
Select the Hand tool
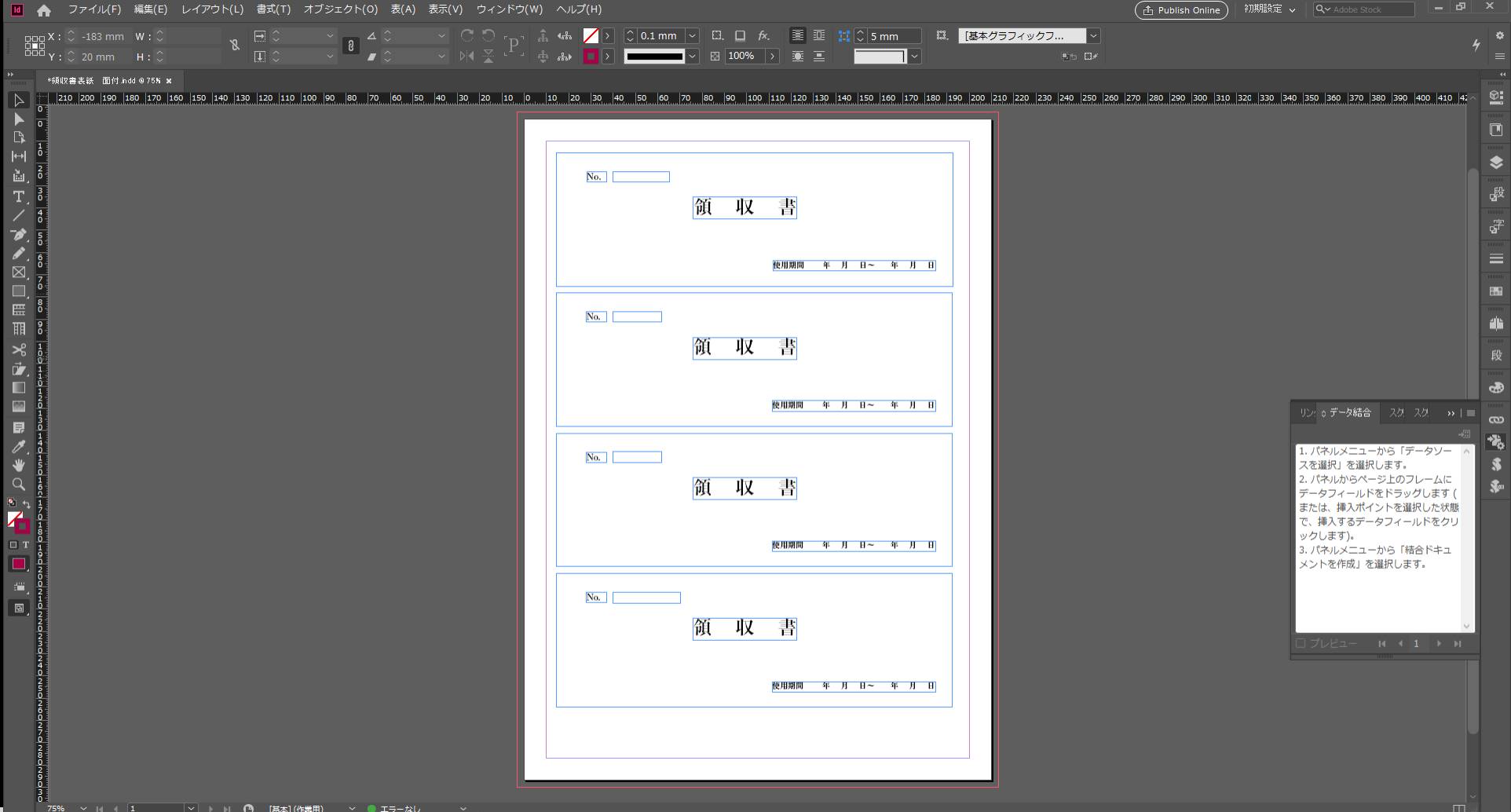pyautogui.click(x=19, y=466)
